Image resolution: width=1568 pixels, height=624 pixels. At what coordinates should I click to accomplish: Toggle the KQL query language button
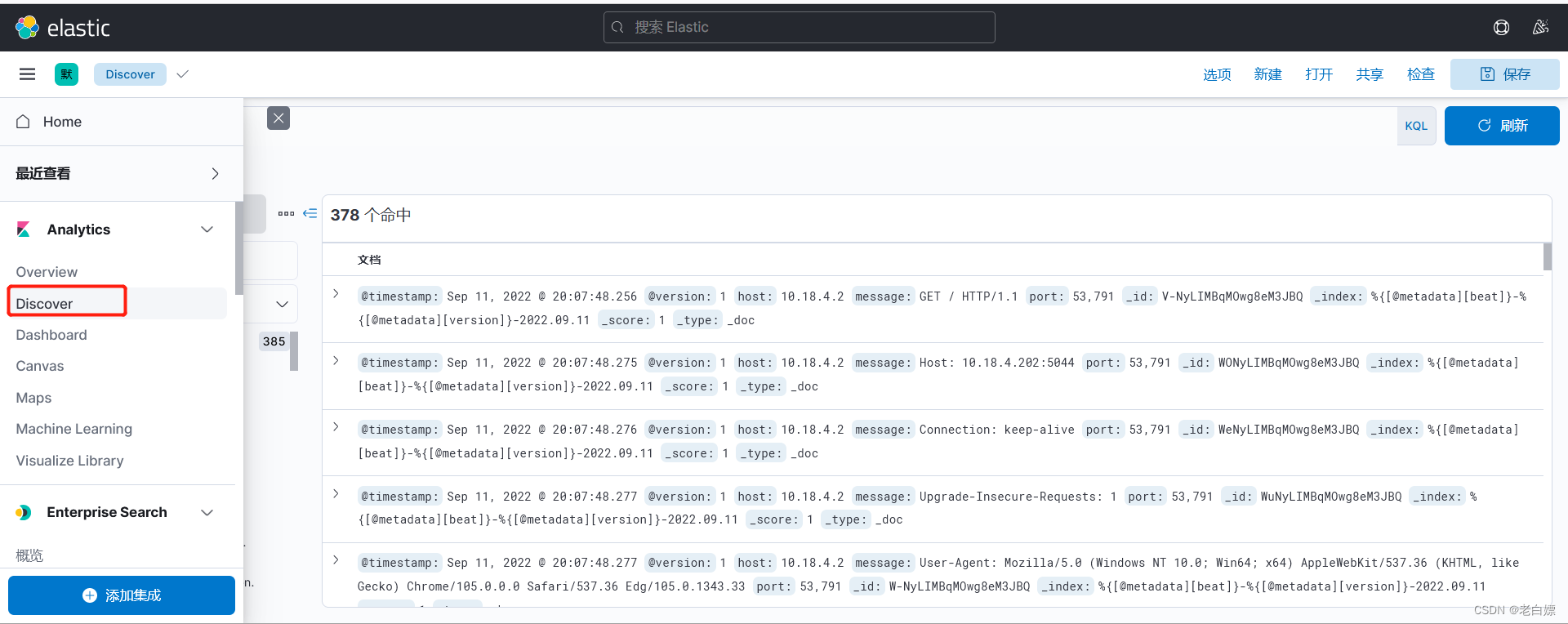pyautogui.click(x=1416, y=126)
